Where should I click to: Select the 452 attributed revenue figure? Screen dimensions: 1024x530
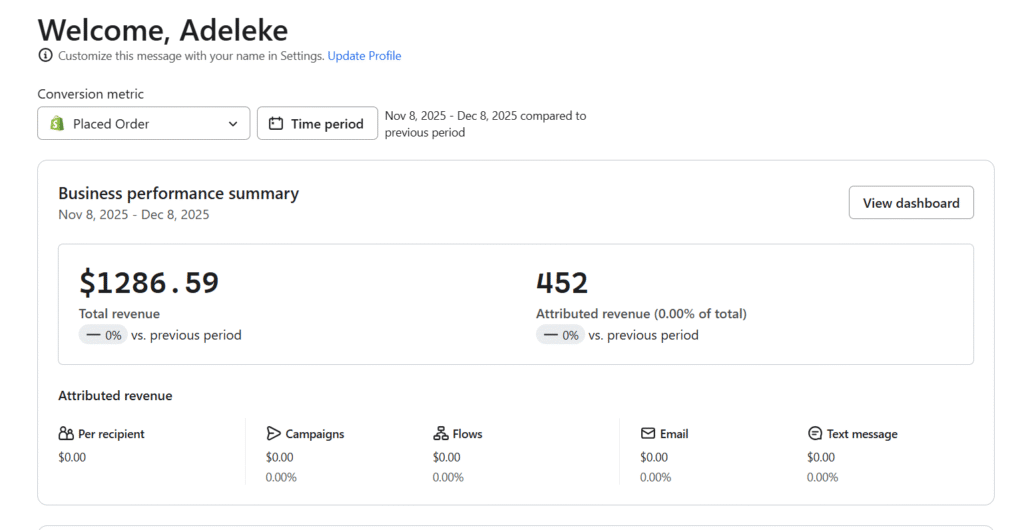562,283
